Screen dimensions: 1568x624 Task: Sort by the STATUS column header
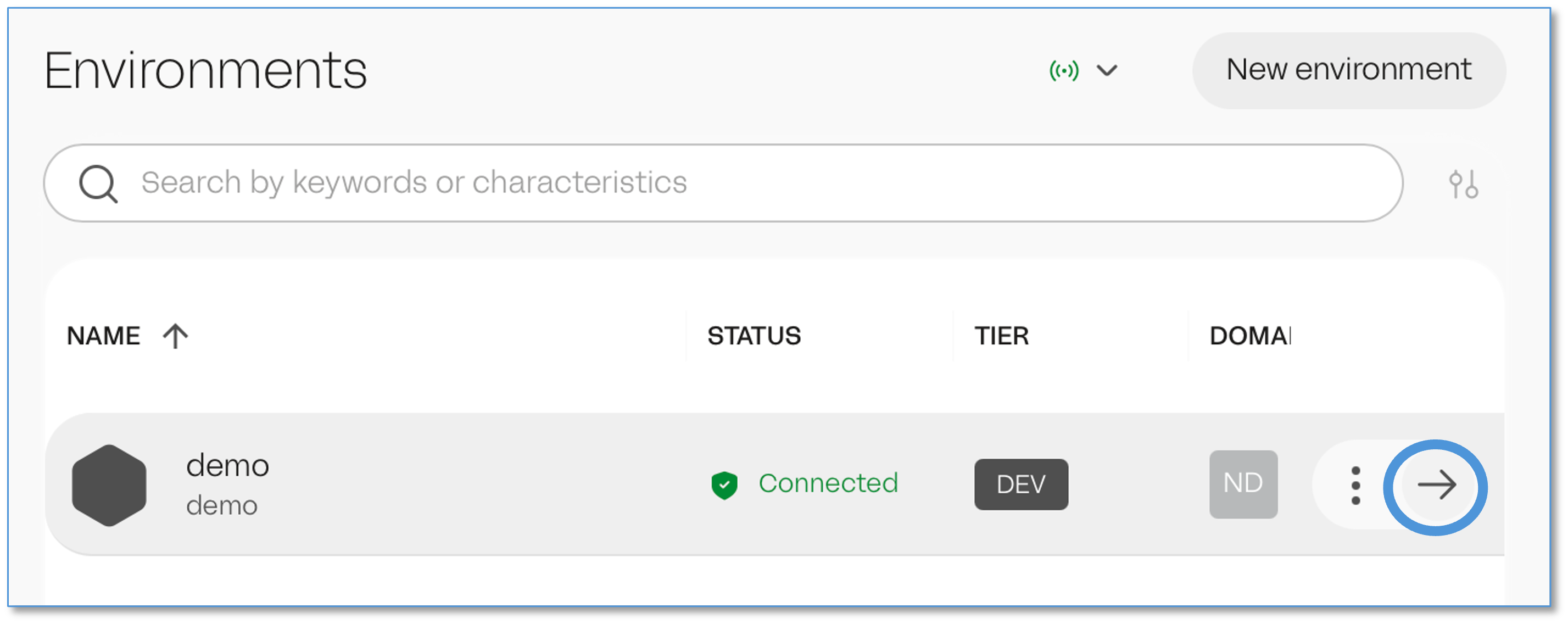tap(754, 336)
